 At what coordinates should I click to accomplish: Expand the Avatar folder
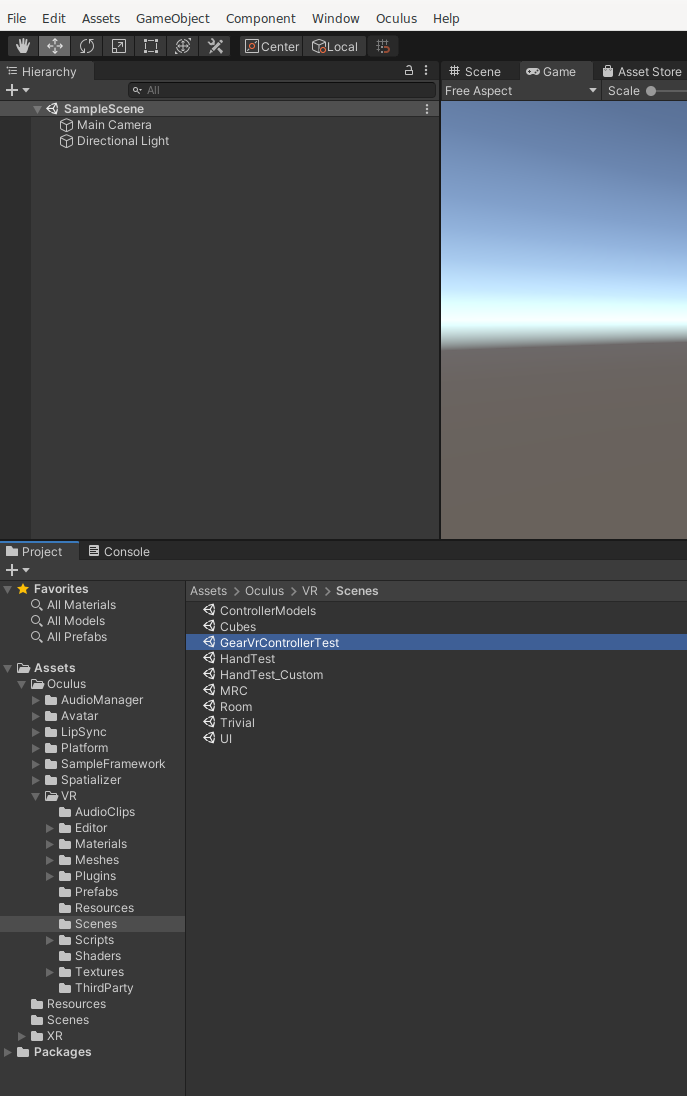click(37, 716)
